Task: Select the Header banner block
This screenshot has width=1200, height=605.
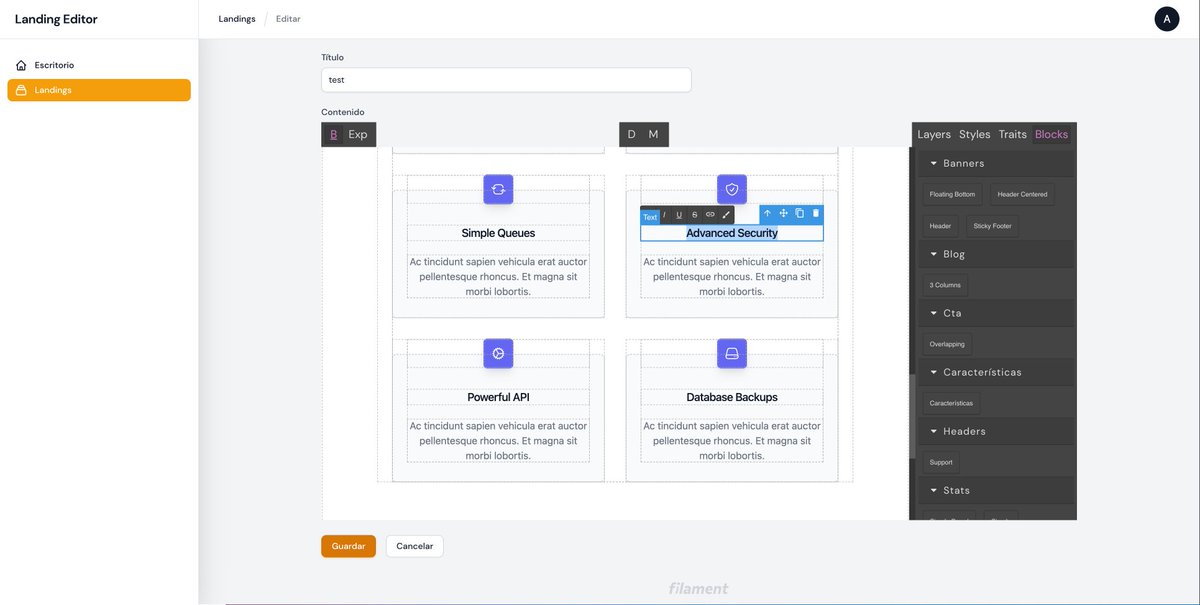Action: coord(940,226)
